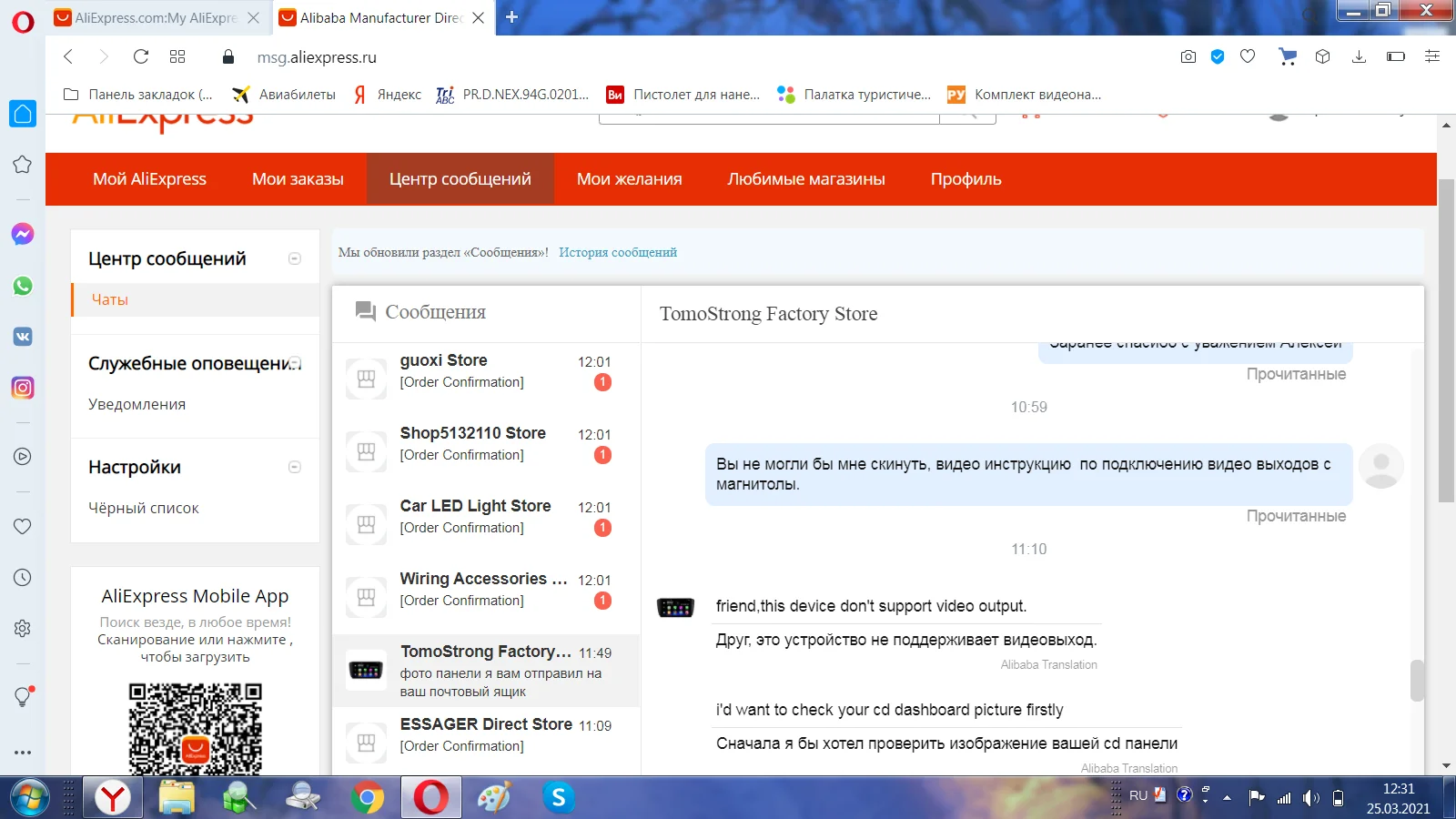Take a snapshot with the camera icon

tap(1188, 56)
